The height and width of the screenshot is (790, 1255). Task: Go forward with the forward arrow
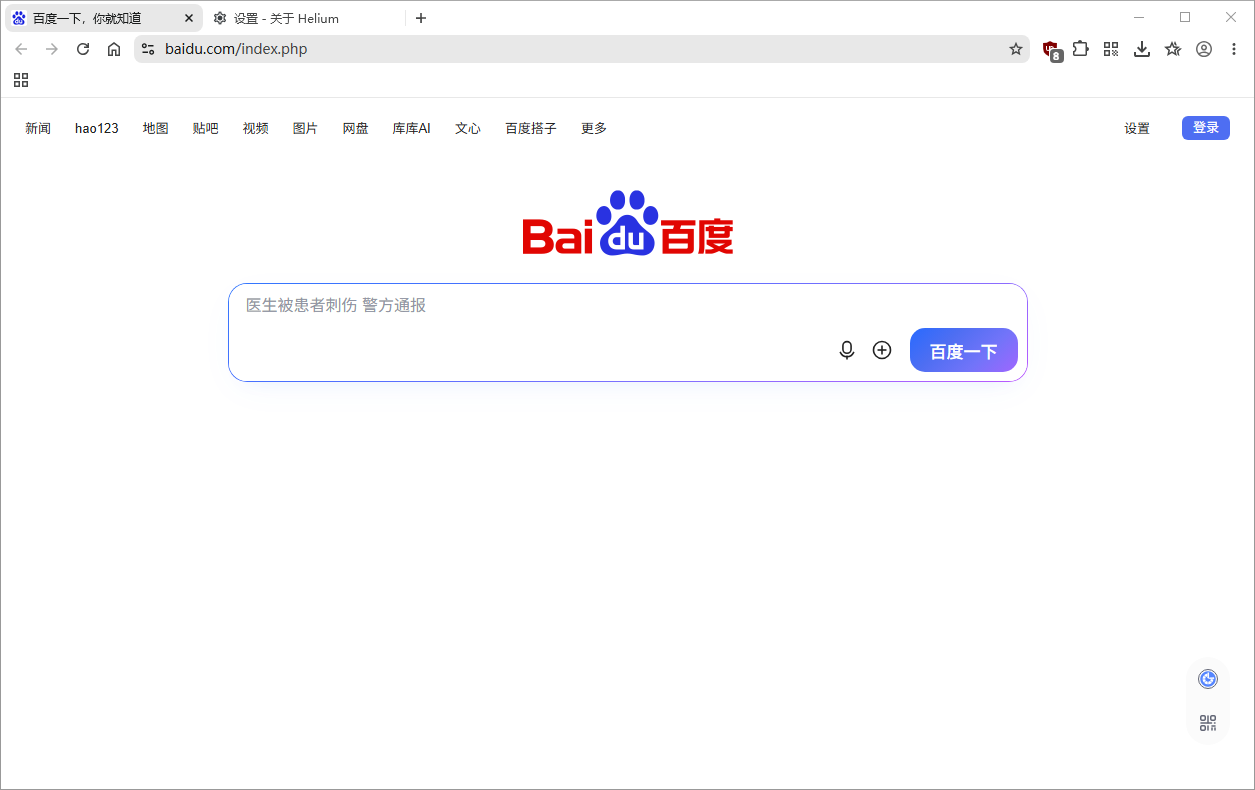[52, 49]
